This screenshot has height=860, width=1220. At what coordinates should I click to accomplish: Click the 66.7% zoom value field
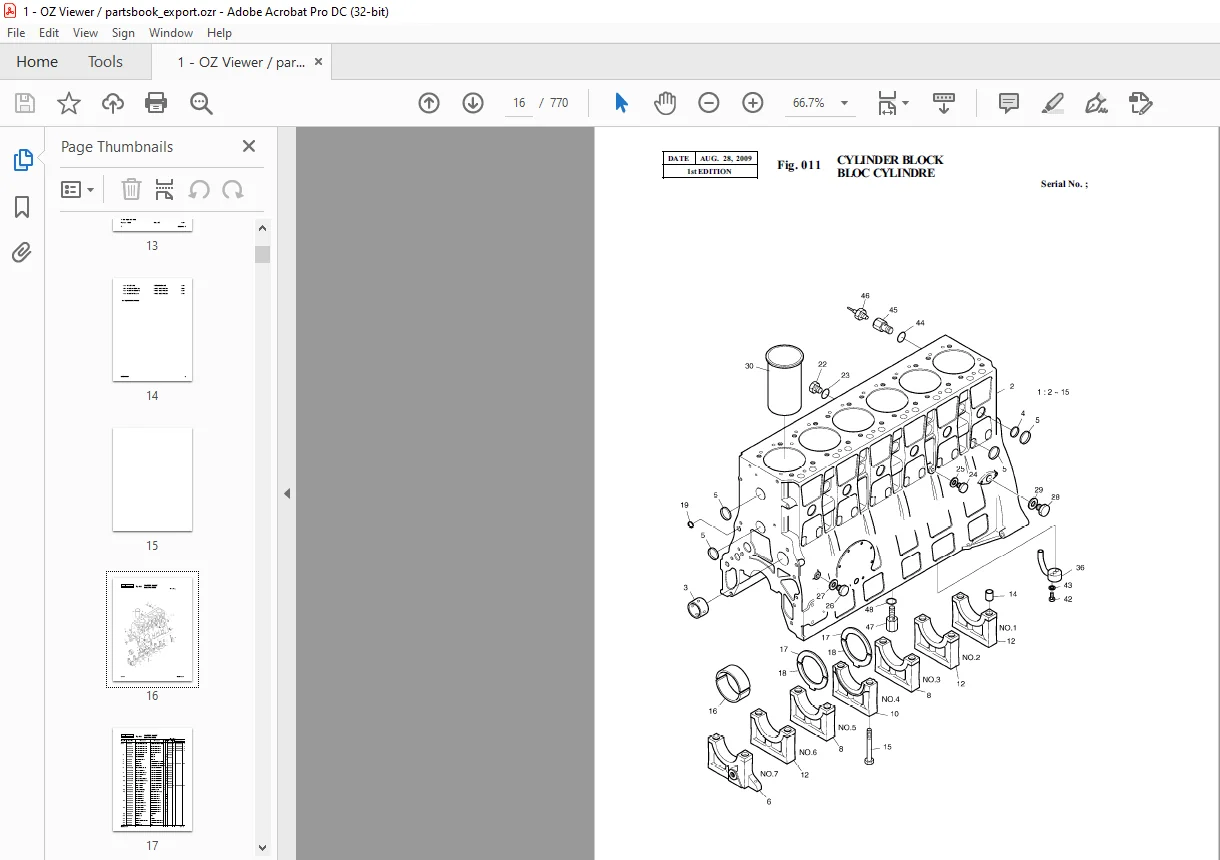[x=808, y=103]
